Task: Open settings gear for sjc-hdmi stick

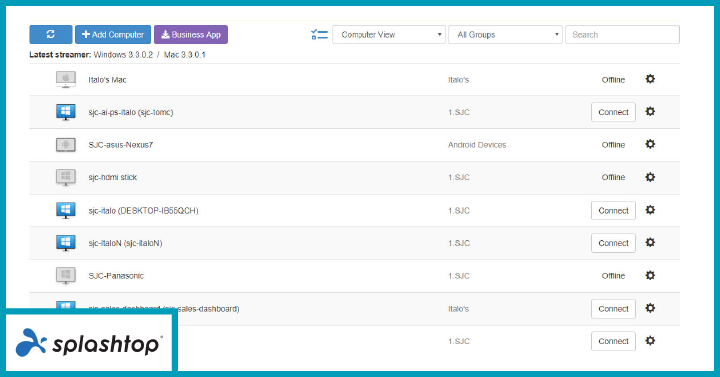Action: (x=650, y=177)
